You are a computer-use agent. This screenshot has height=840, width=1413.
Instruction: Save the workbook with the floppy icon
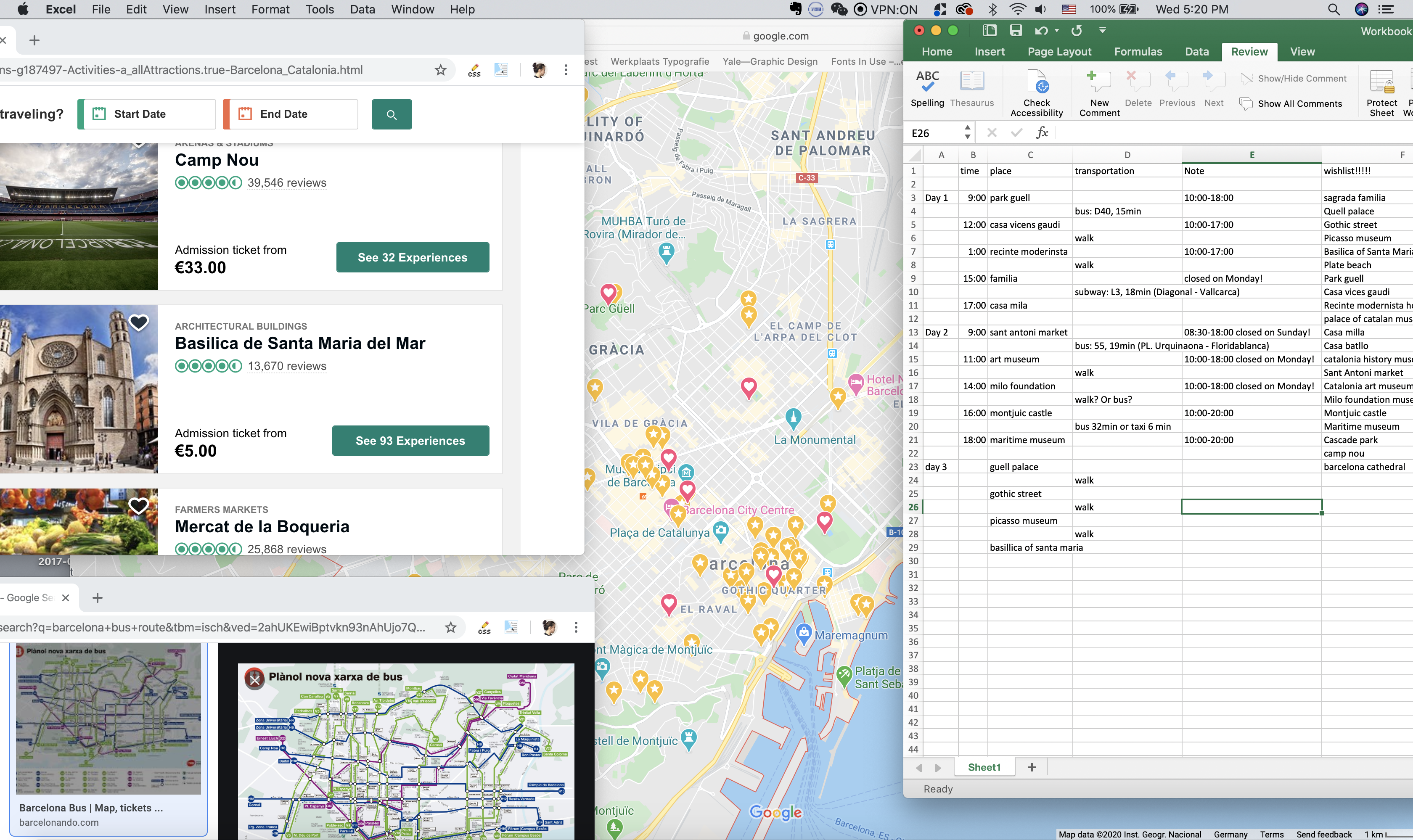click(1016, 31)
